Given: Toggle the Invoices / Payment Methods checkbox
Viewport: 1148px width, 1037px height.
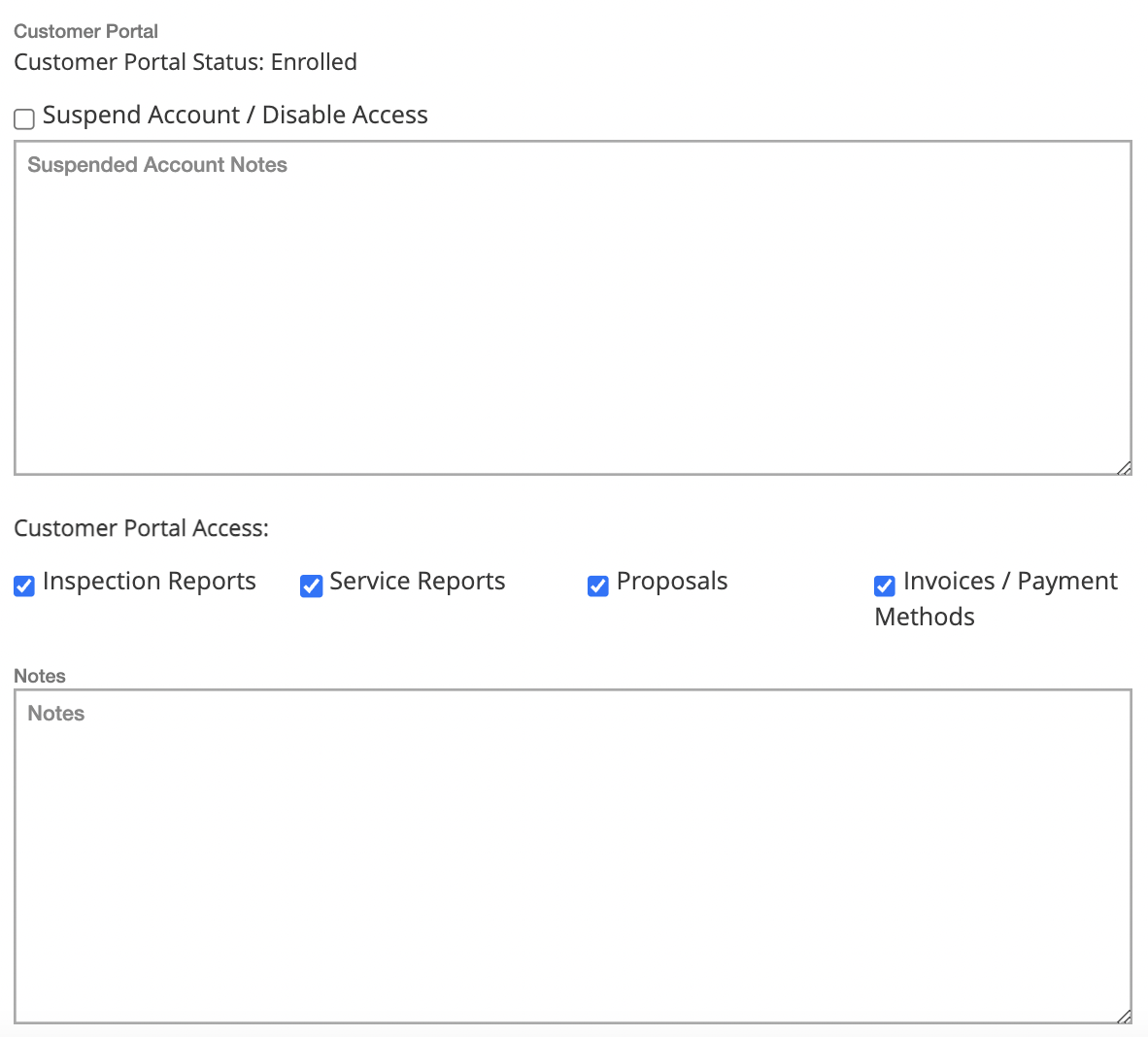Looking at the screenshot, I should pos(885,585).
